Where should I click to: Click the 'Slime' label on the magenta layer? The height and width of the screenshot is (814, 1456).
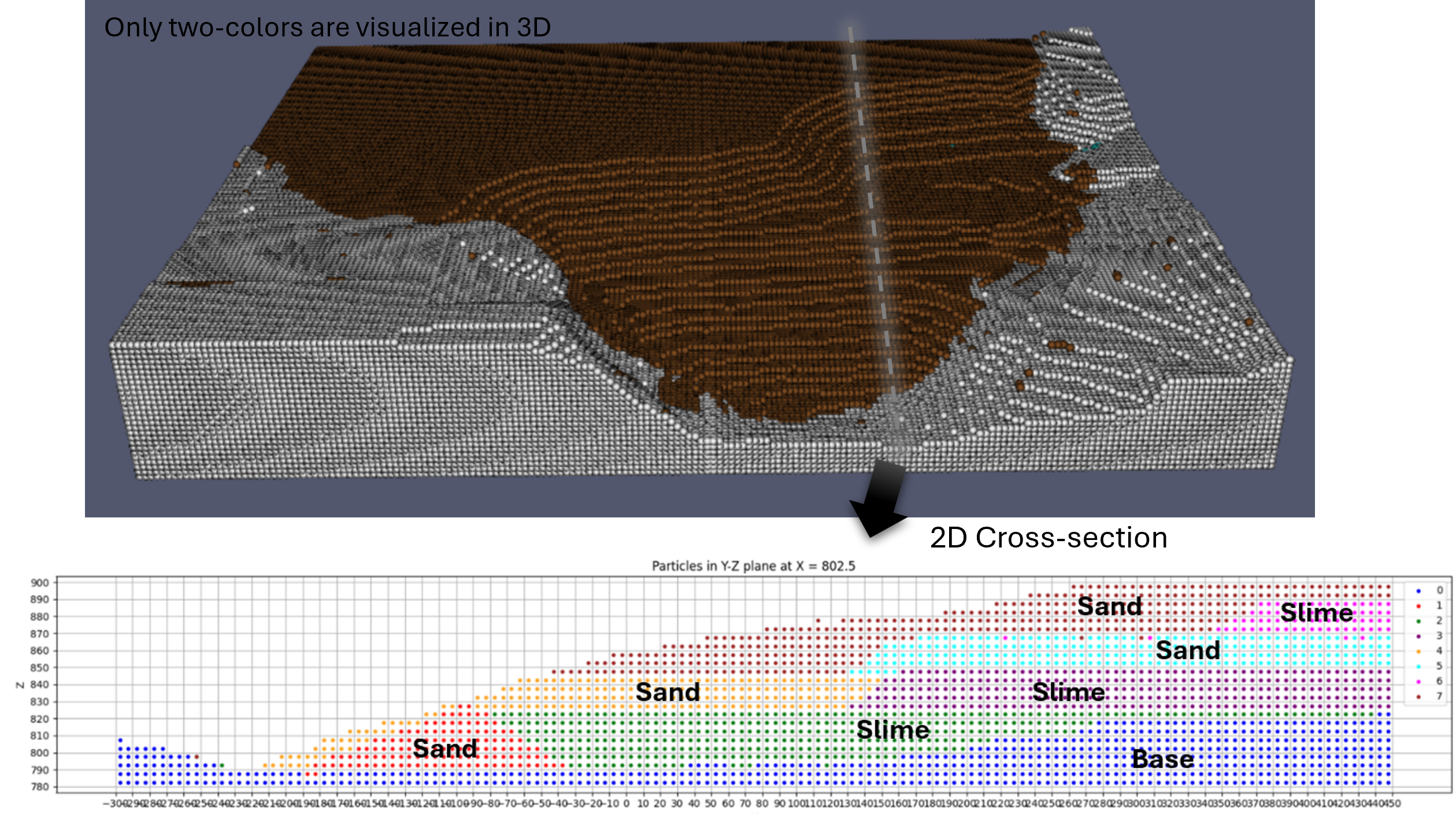coord(1317,612)
